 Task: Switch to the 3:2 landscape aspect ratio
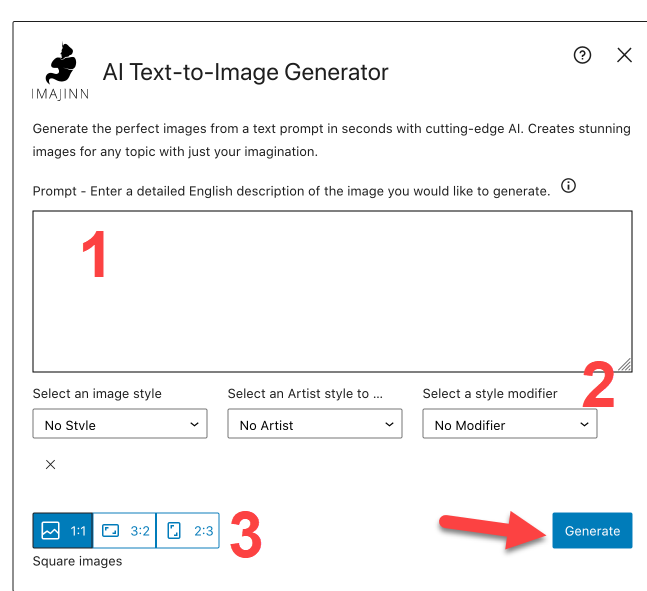[125, 530]
